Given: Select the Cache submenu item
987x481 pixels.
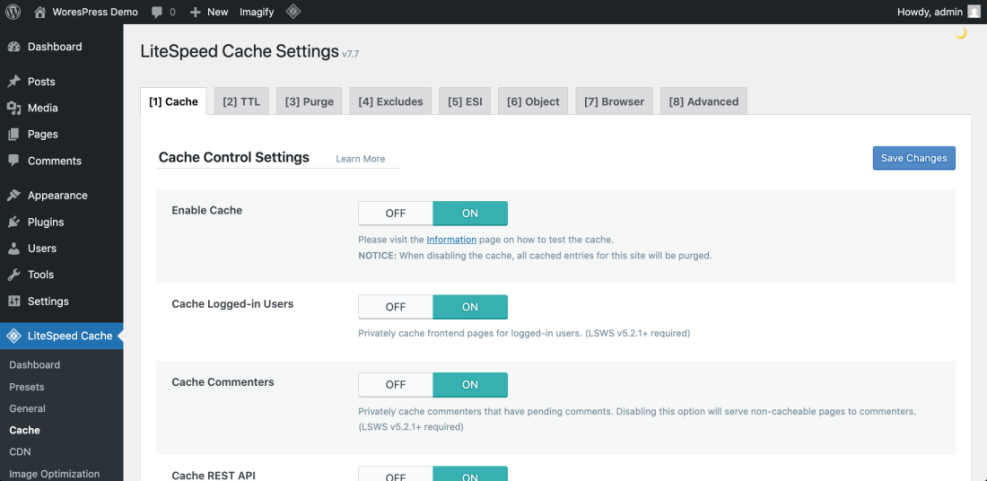Looking at the screenshot, I should (x=25, y=431).
